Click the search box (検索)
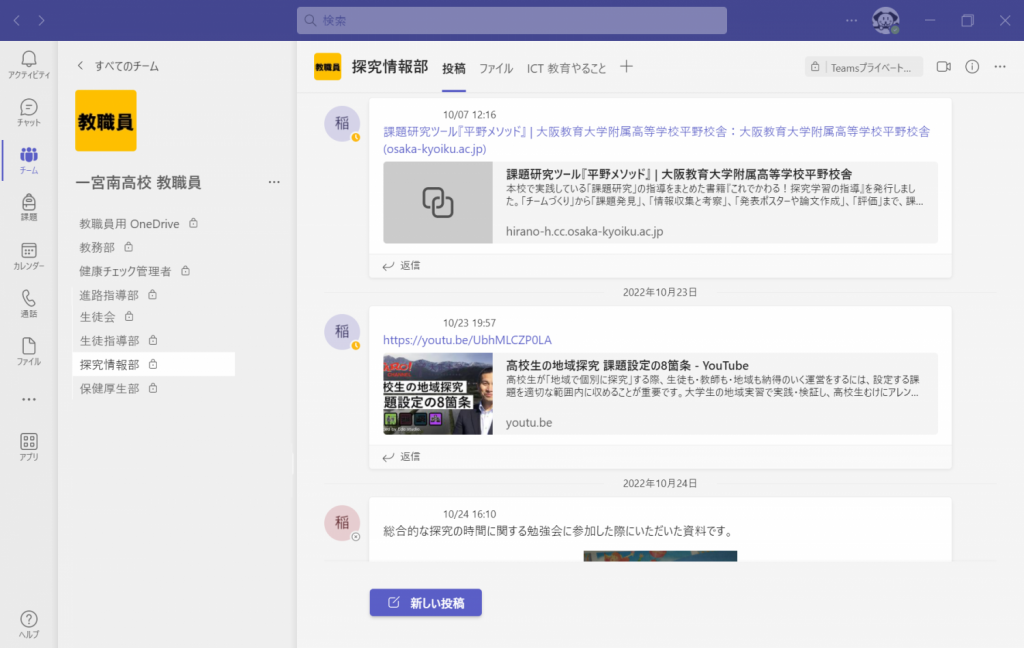This screenshot has width=1024, height=648. 512,20
